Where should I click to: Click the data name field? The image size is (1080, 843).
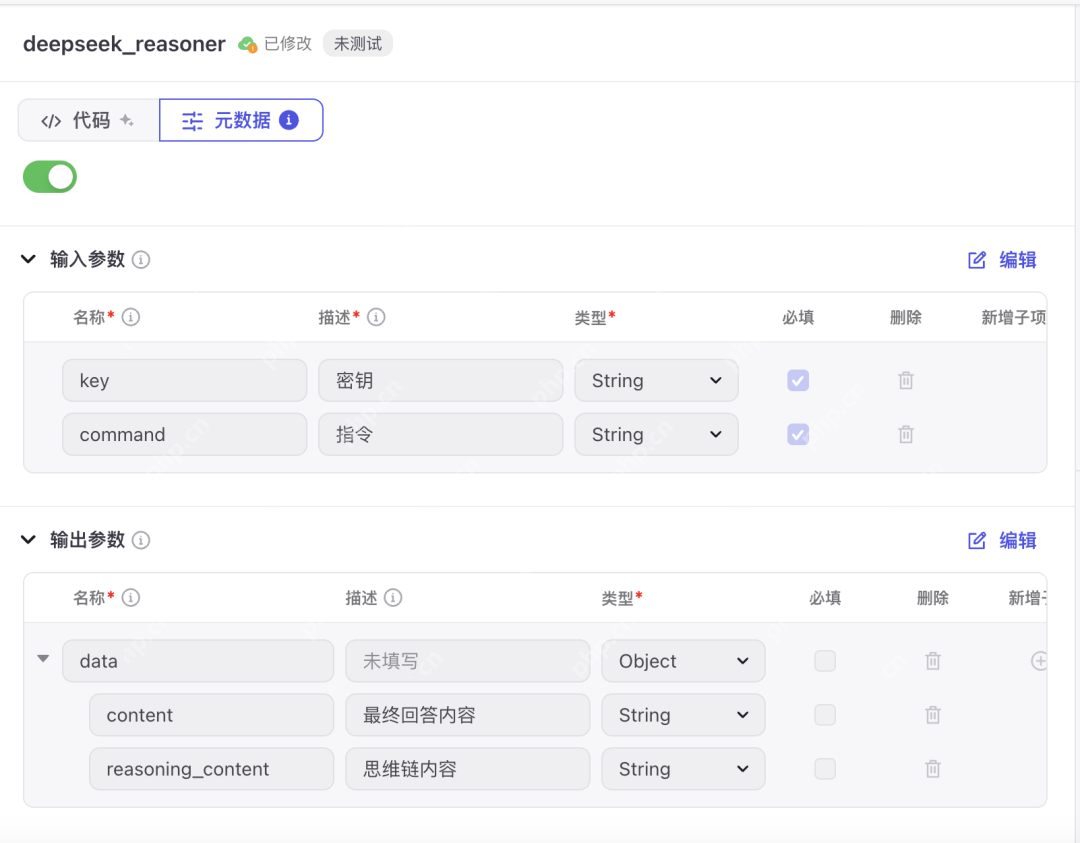(x=198, y=661)
